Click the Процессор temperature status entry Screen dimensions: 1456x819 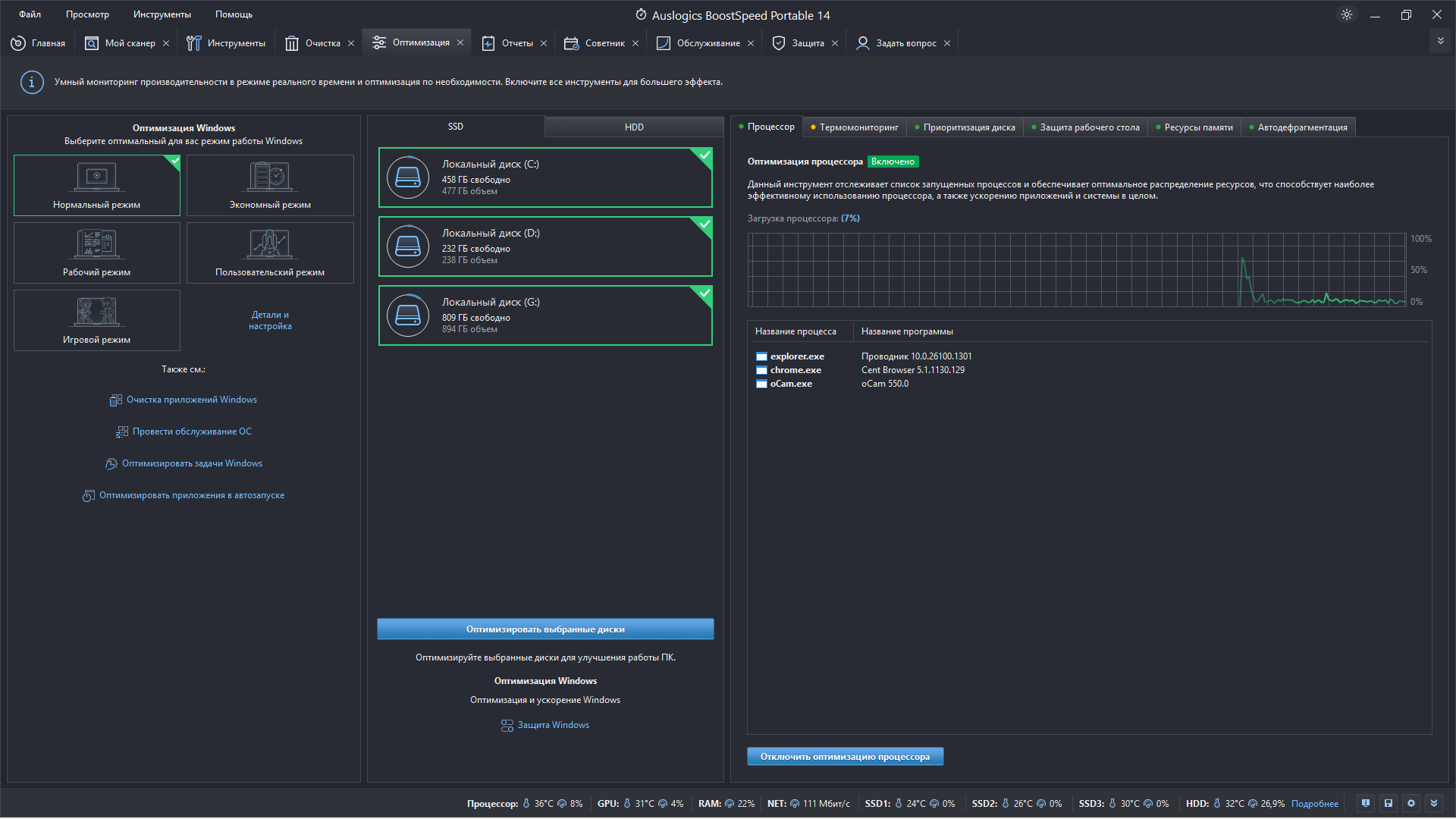coord(525,804)
